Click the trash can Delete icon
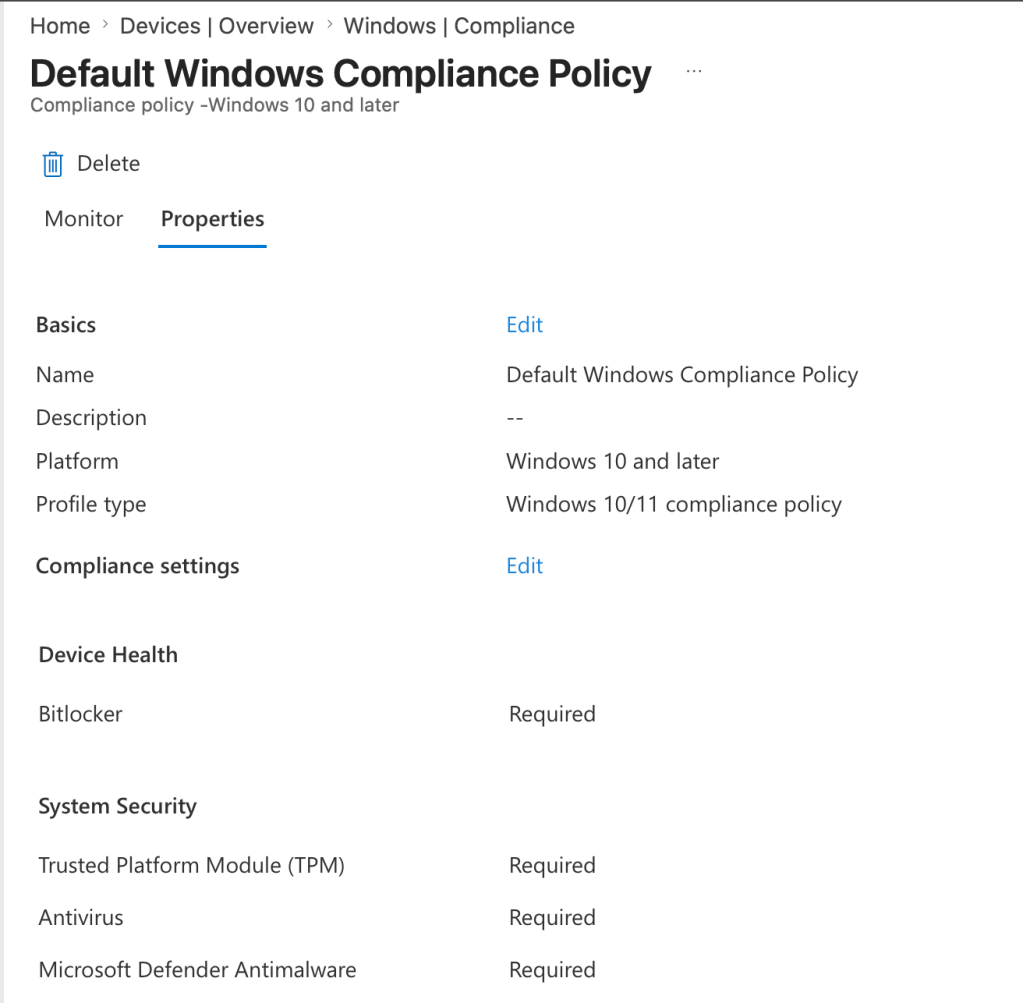Screen dimensions: 1023x1003 pos(53,164)
